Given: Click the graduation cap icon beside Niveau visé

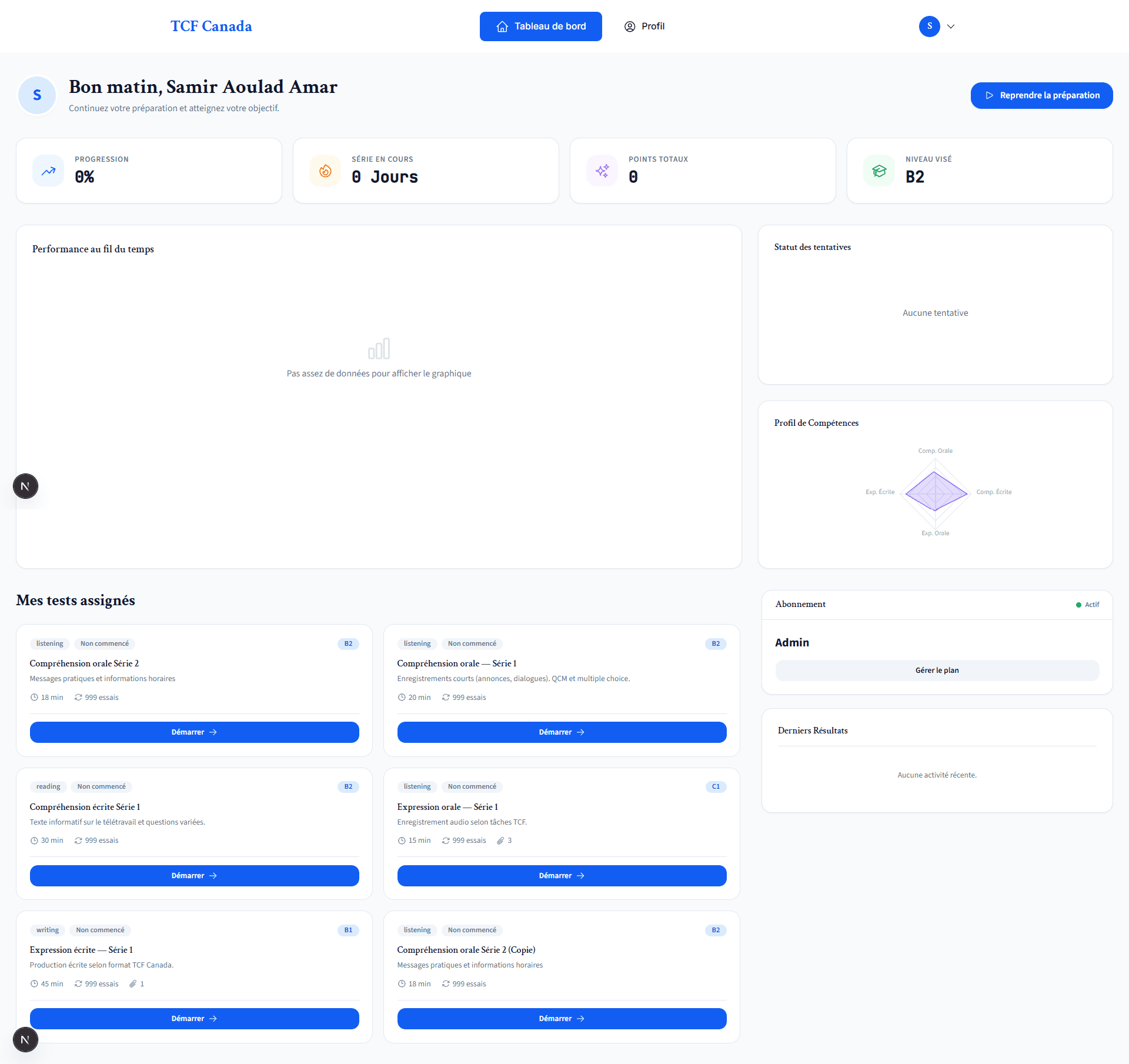Looking at the screenshot, I should click(879, 171).
